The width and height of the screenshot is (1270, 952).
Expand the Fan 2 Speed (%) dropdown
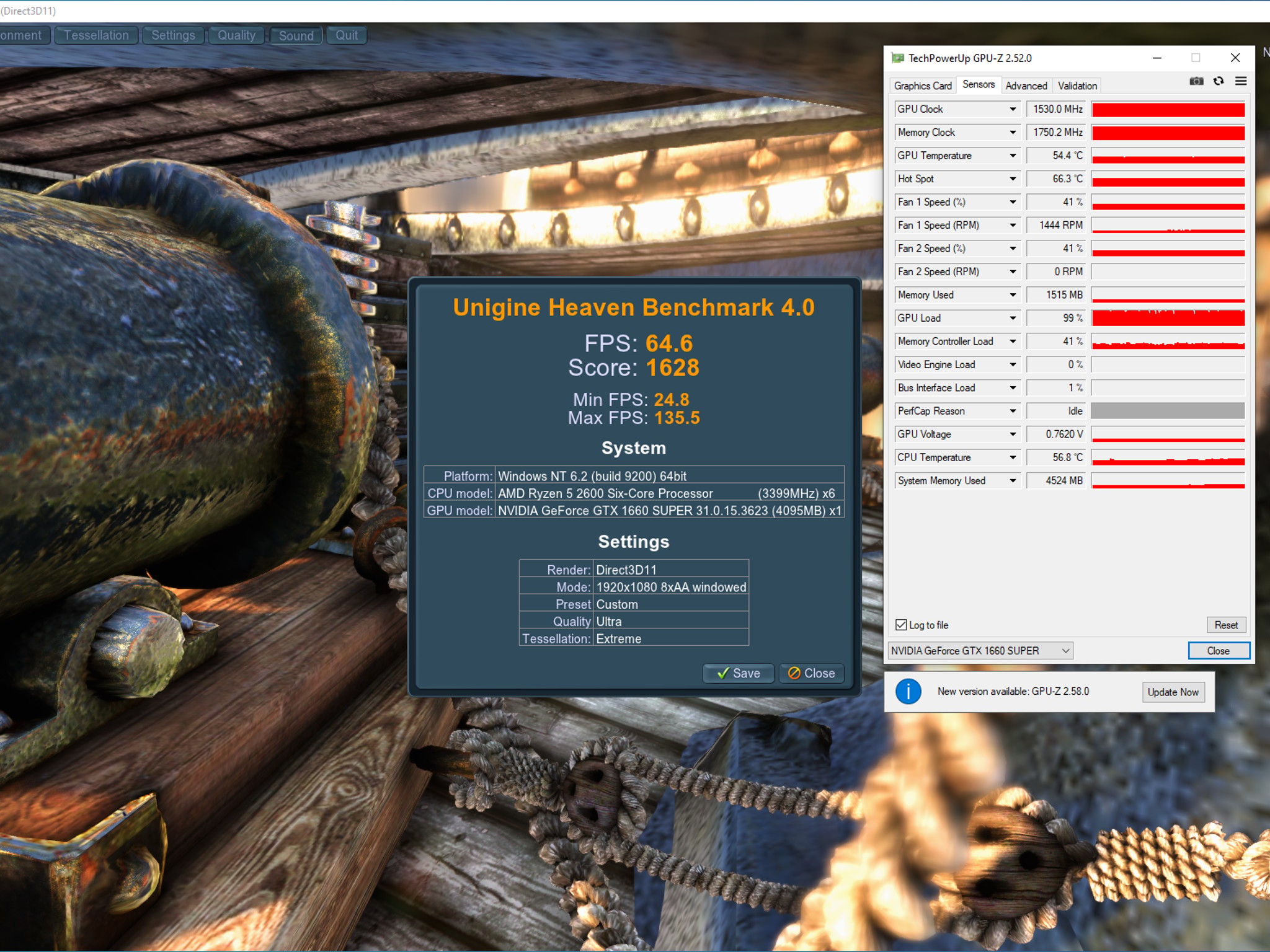[1013, 249]
